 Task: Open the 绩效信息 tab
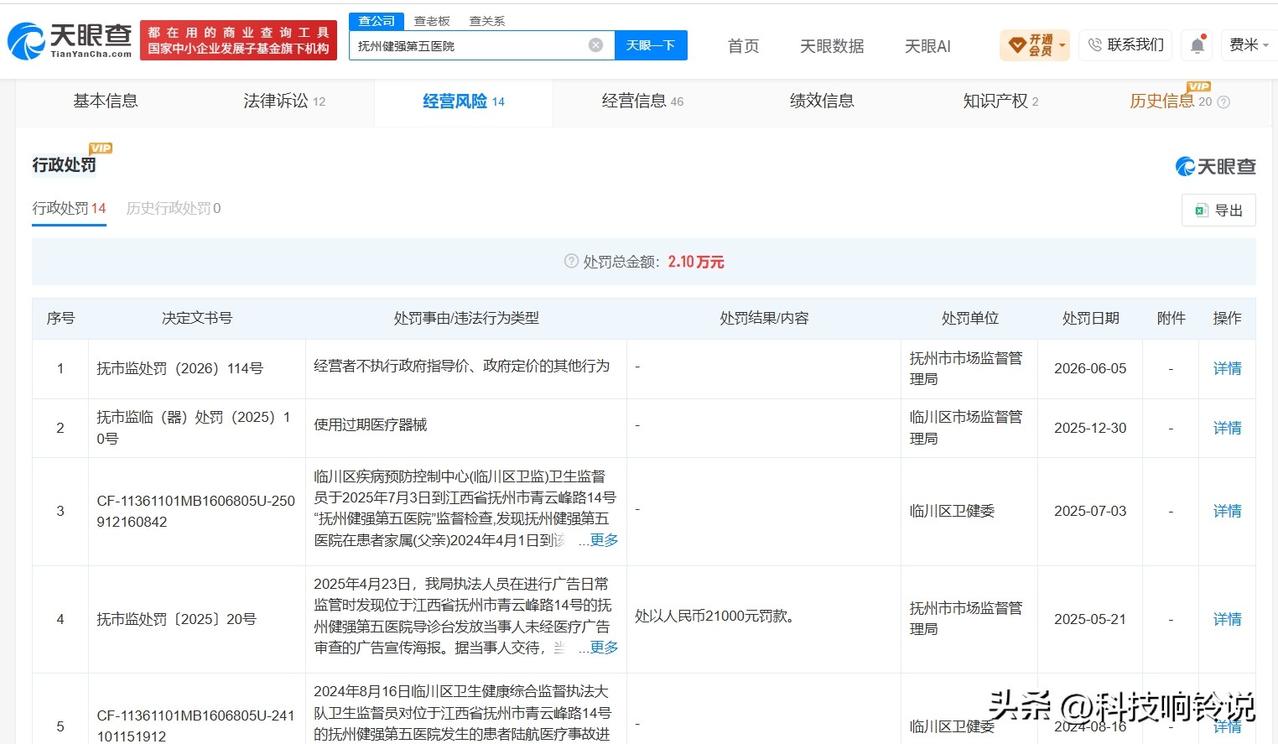click(822, 101)
